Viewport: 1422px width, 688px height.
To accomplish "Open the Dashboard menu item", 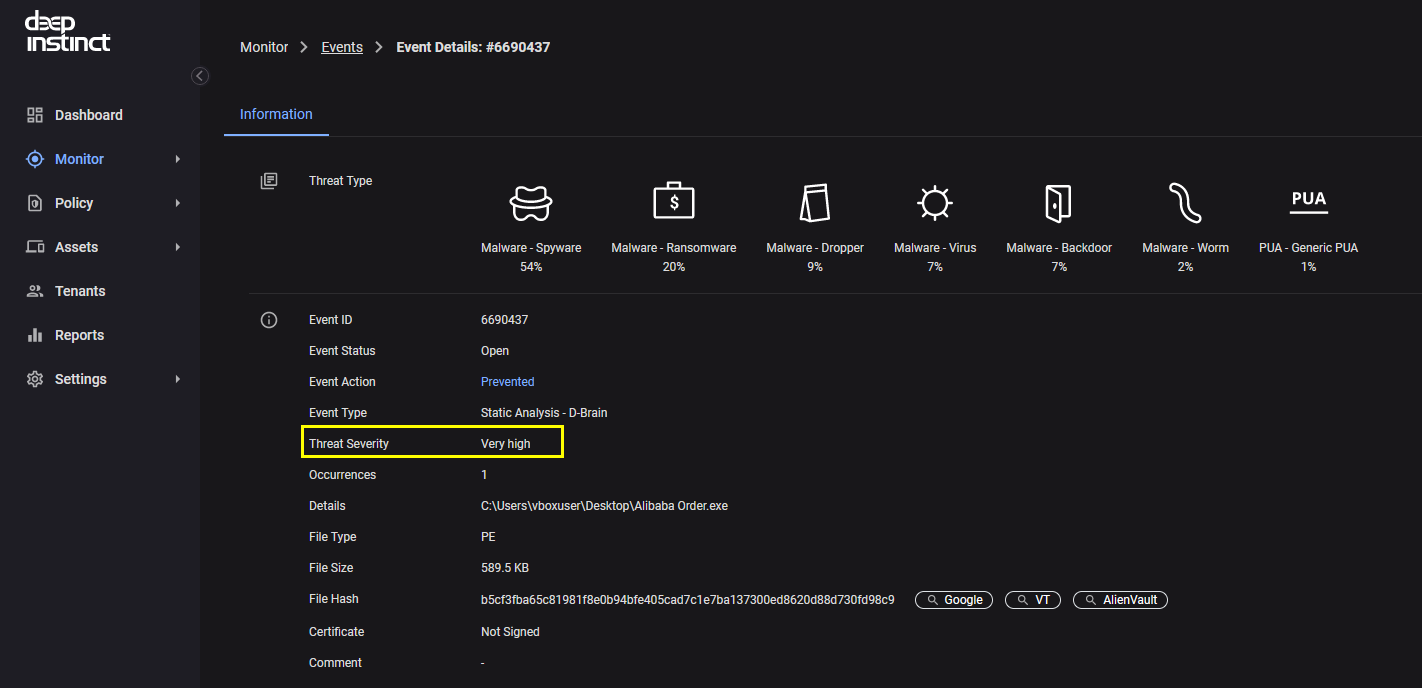I will click(88, 115).
